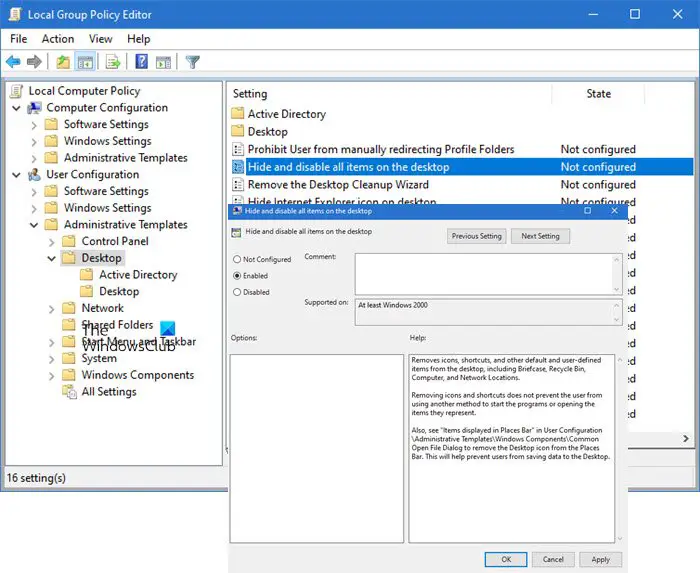Select the Disabled radio button

(237, 292)
